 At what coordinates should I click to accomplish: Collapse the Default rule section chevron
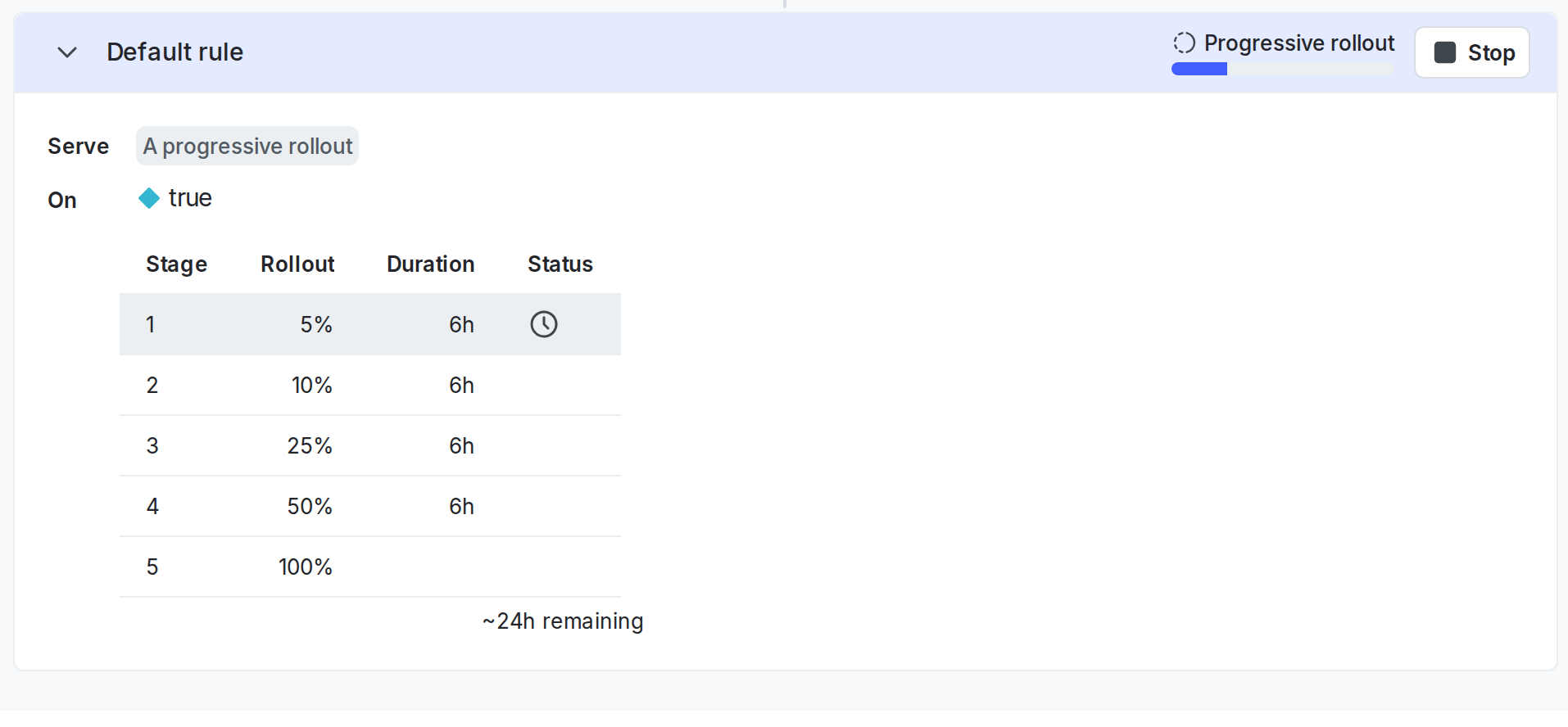point(67,52)
